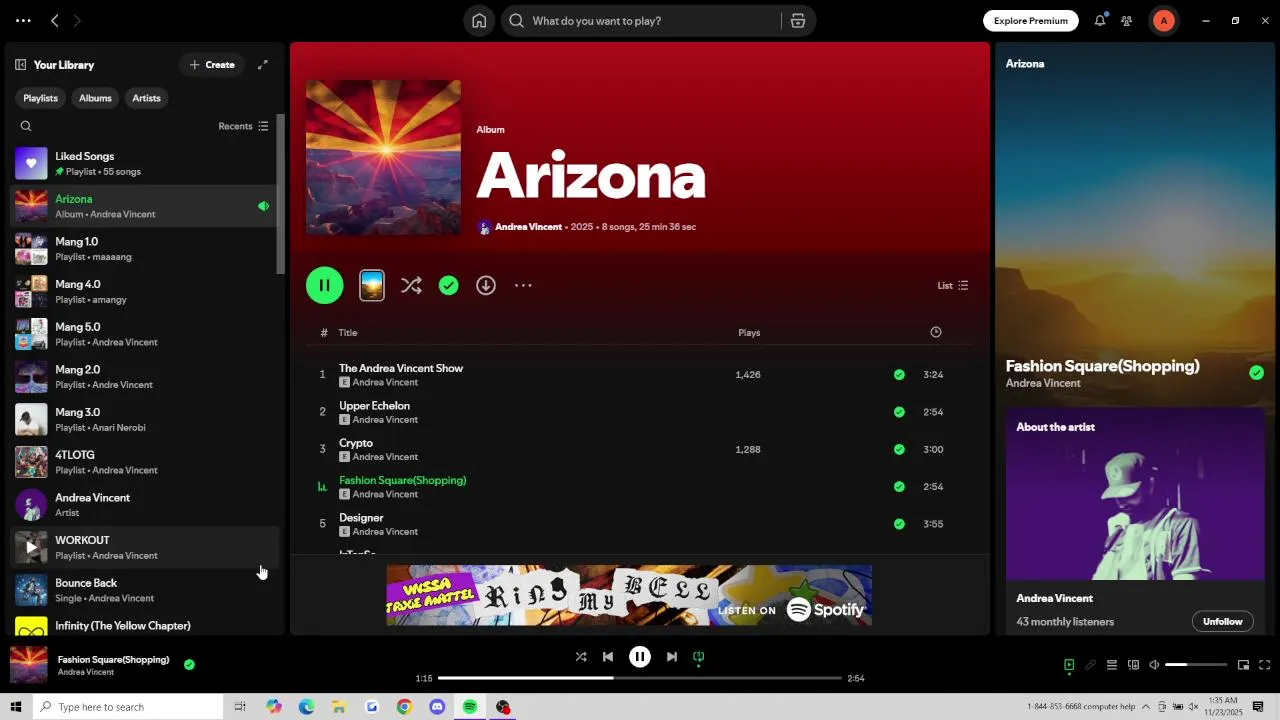The image size is (1280, 720).
Task: Toggle saved check in Now Playing panel
Action: point(1256,373)
